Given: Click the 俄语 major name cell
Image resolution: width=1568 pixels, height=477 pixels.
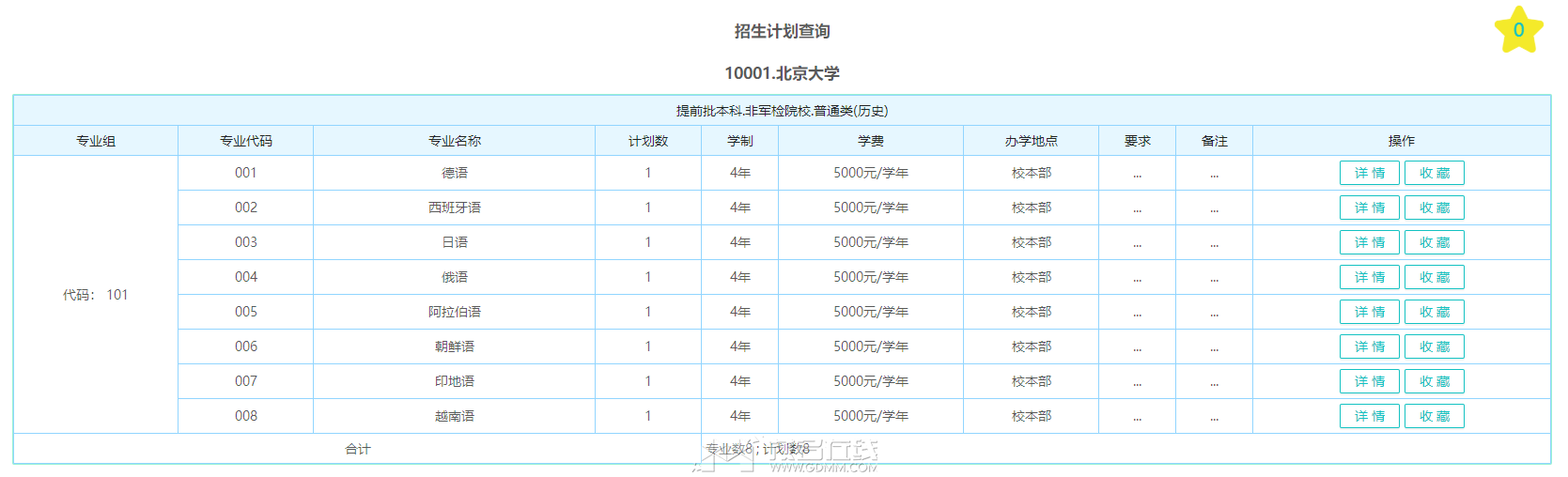Looking at the screenshot, I should tap(454, 277).
